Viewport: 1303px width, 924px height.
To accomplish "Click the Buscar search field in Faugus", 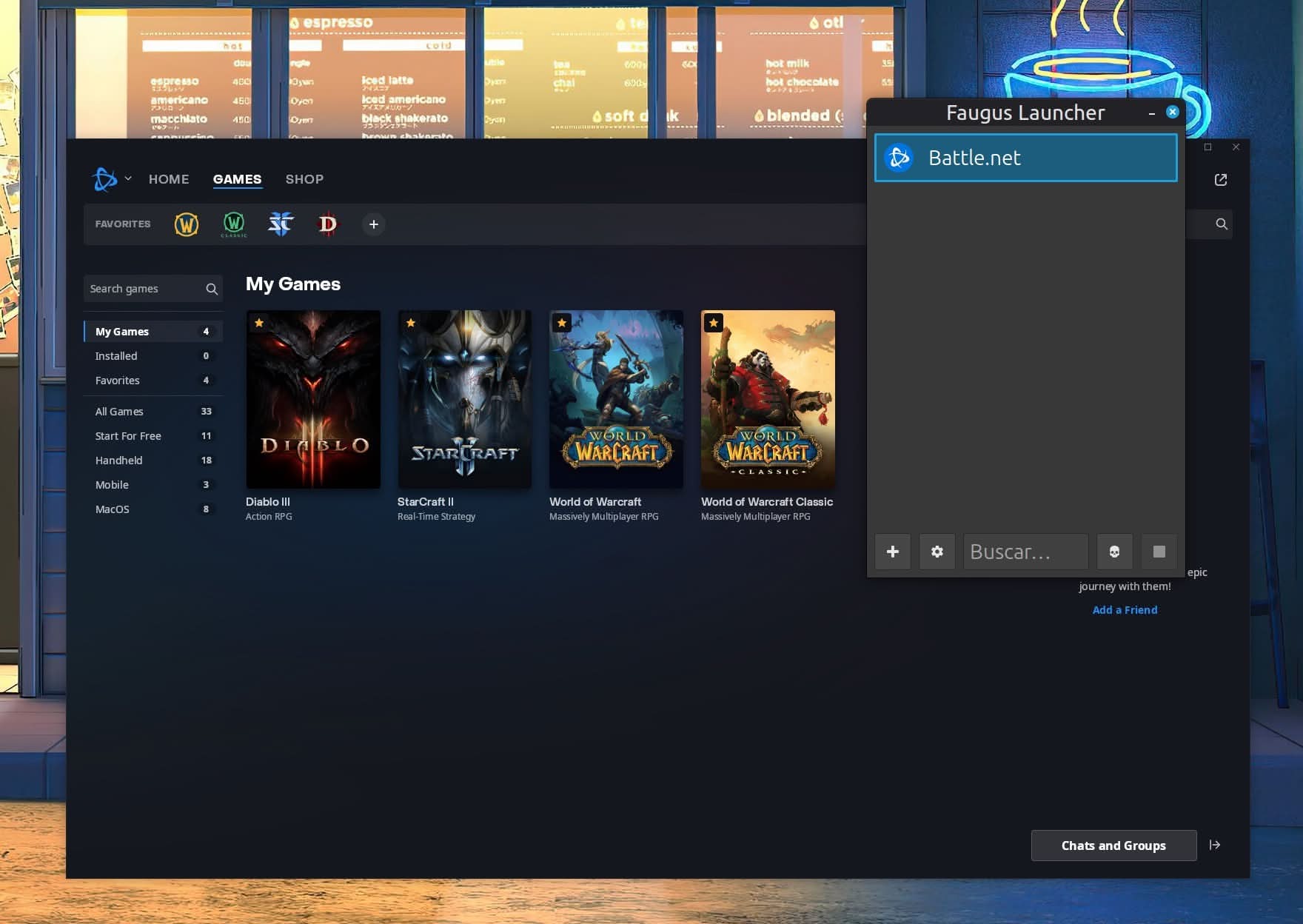I will (x=1025, y=552).
